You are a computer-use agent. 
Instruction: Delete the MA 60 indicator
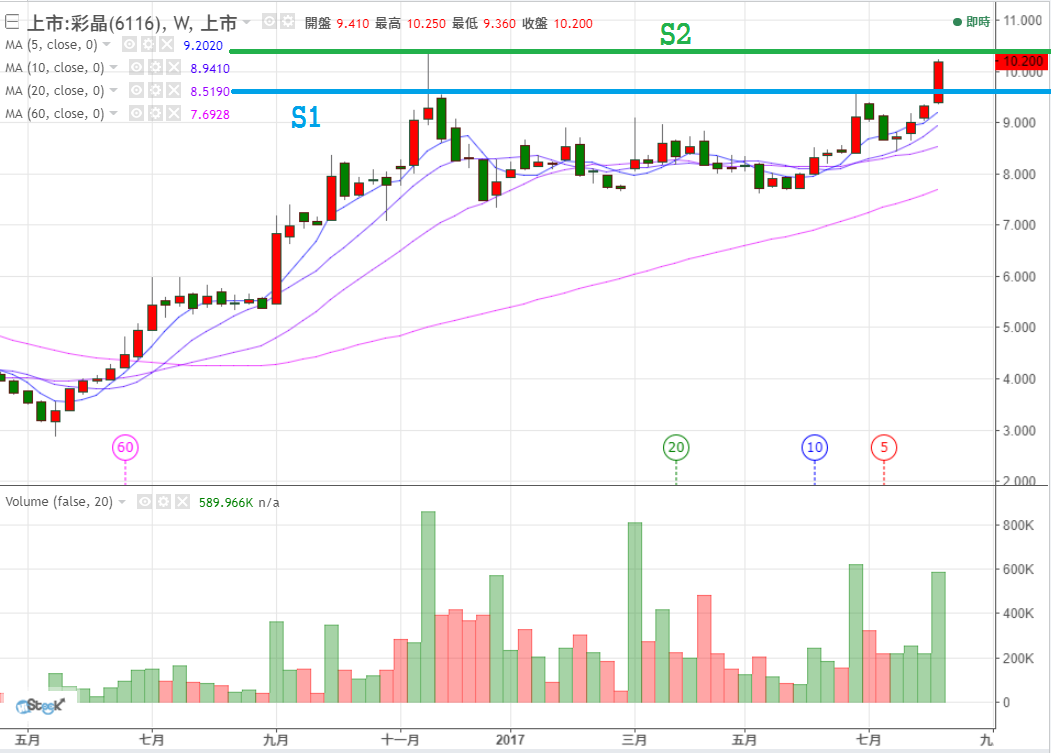point(172,114)
